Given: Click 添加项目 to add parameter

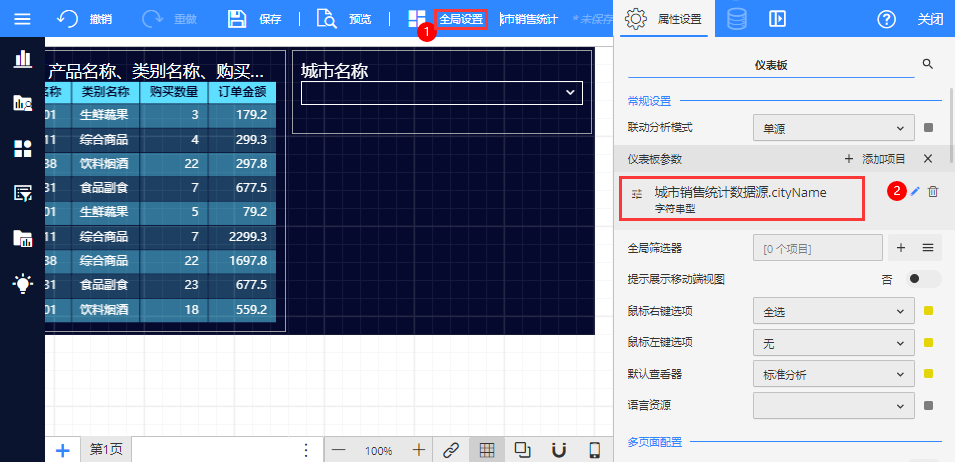Looking at the screenshot, I should click(875, 159).
